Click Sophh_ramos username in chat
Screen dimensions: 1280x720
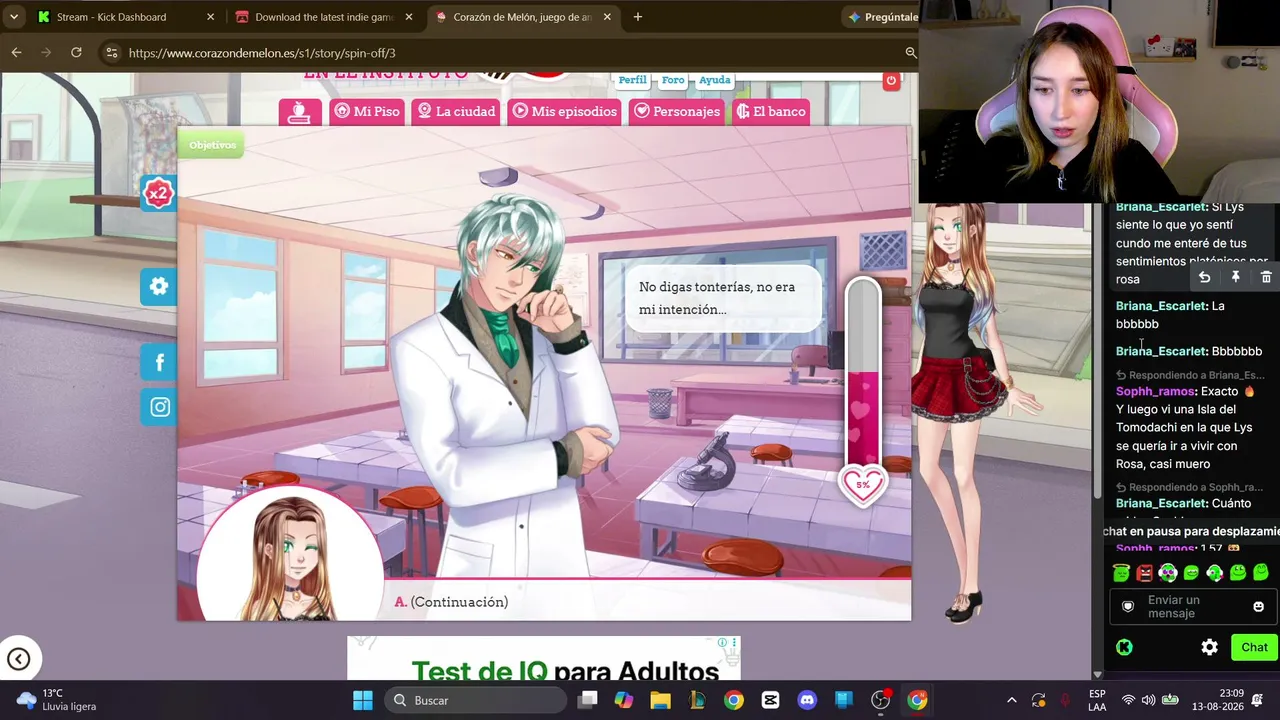tap(1155, 391)
